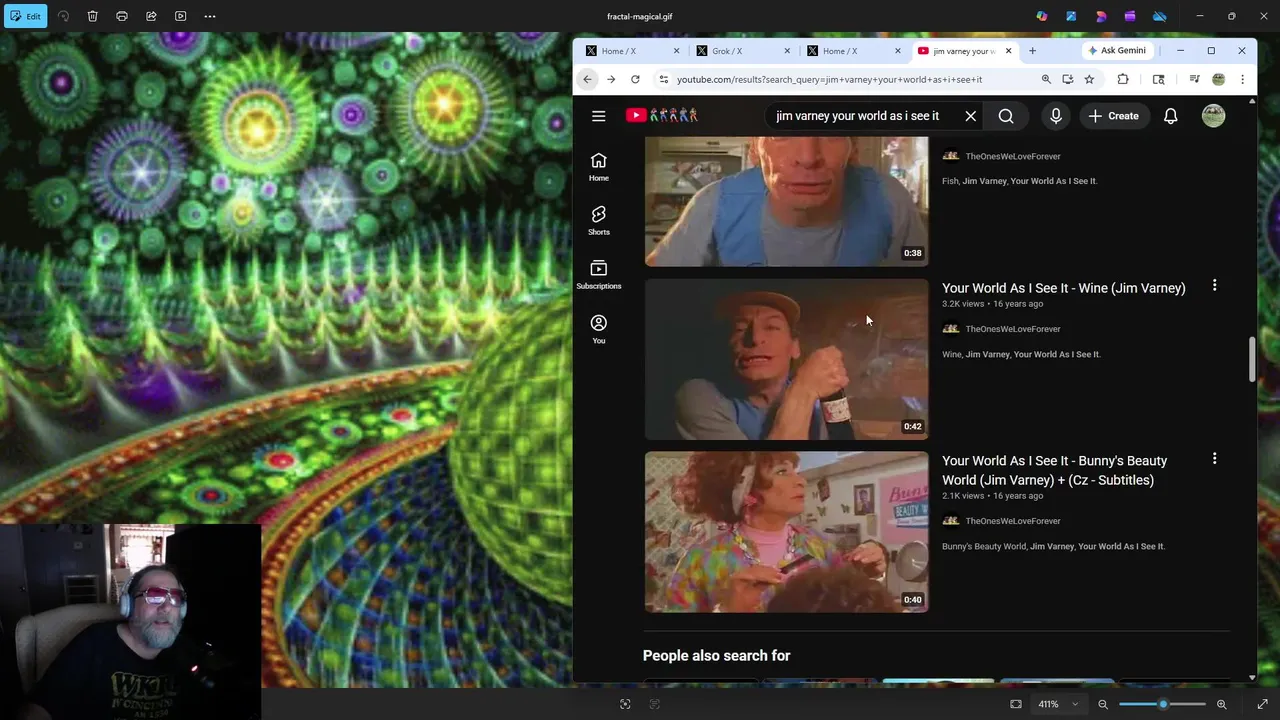Open the You section in YouTube sidebar
This screenshot has height=720, width=1280.
click(598, 329)
